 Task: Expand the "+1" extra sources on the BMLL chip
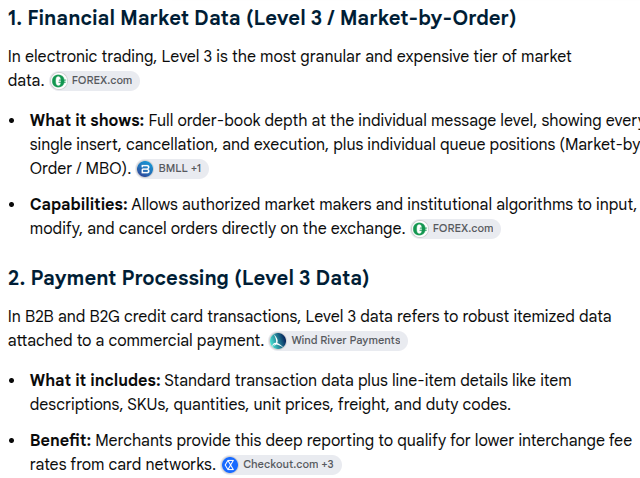point(196,169)
